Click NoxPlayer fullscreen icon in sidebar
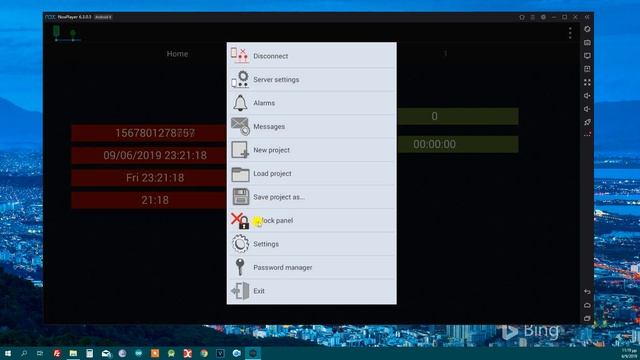The height and width of the screenshot is (360, 640). 587,82
